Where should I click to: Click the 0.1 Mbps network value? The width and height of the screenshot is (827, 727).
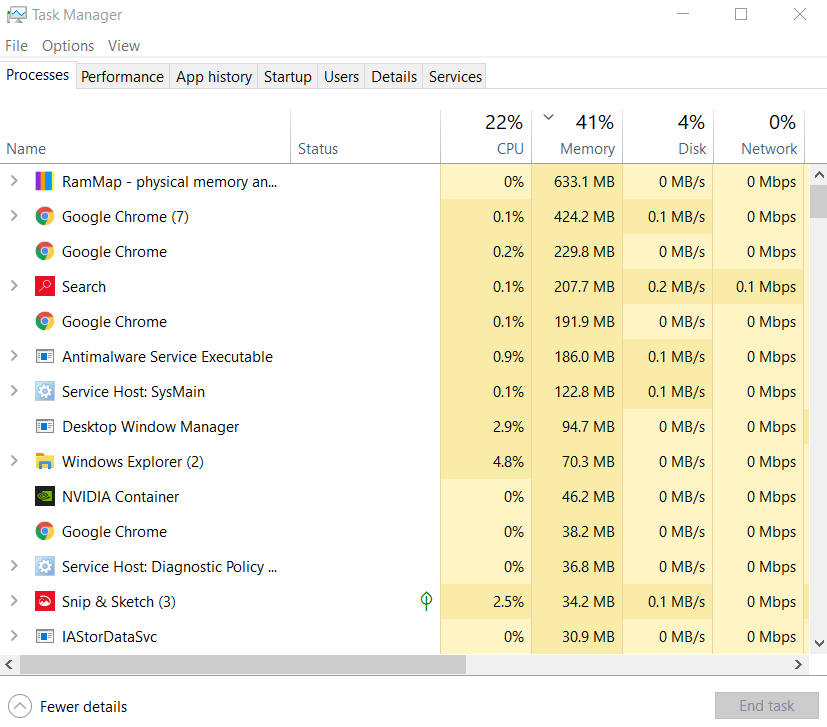click(766, 287)
